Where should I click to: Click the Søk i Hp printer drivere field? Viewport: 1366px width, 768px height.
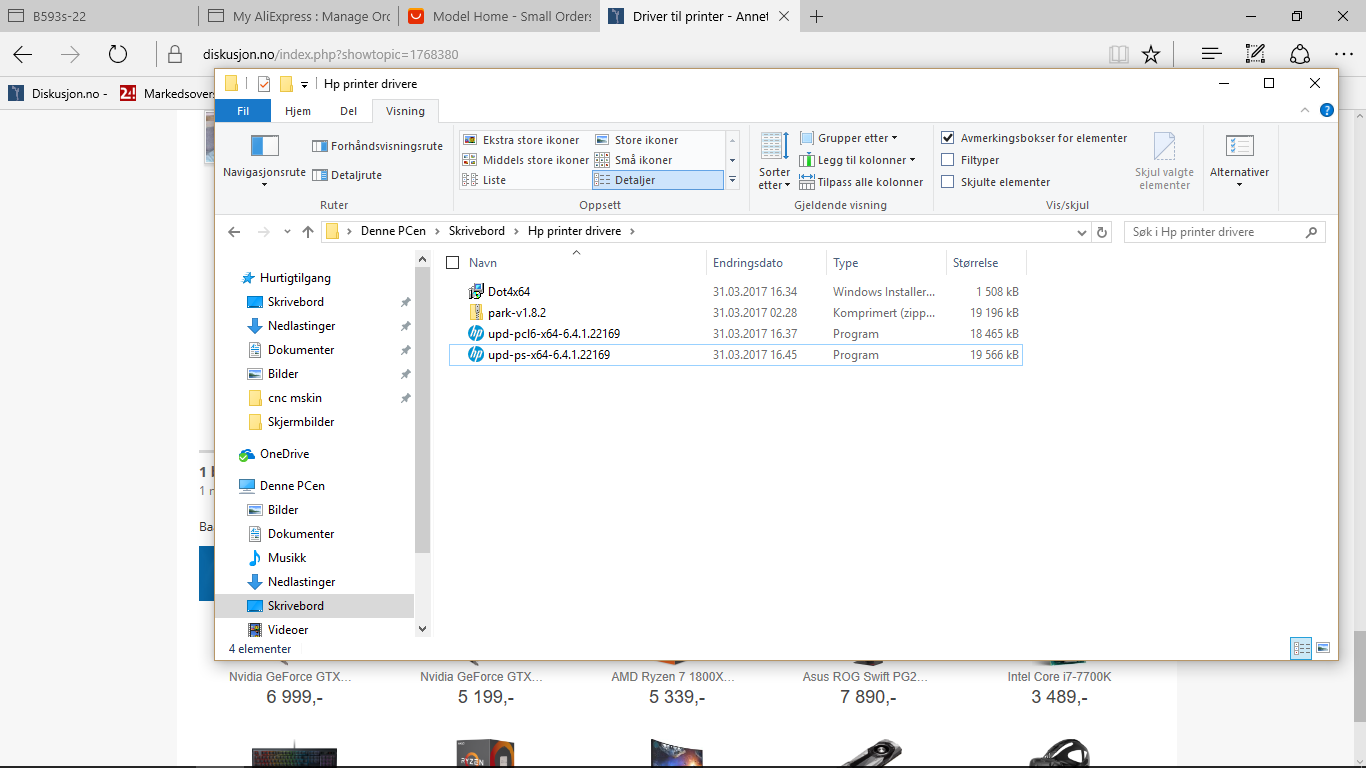(x=1224, y=231)
